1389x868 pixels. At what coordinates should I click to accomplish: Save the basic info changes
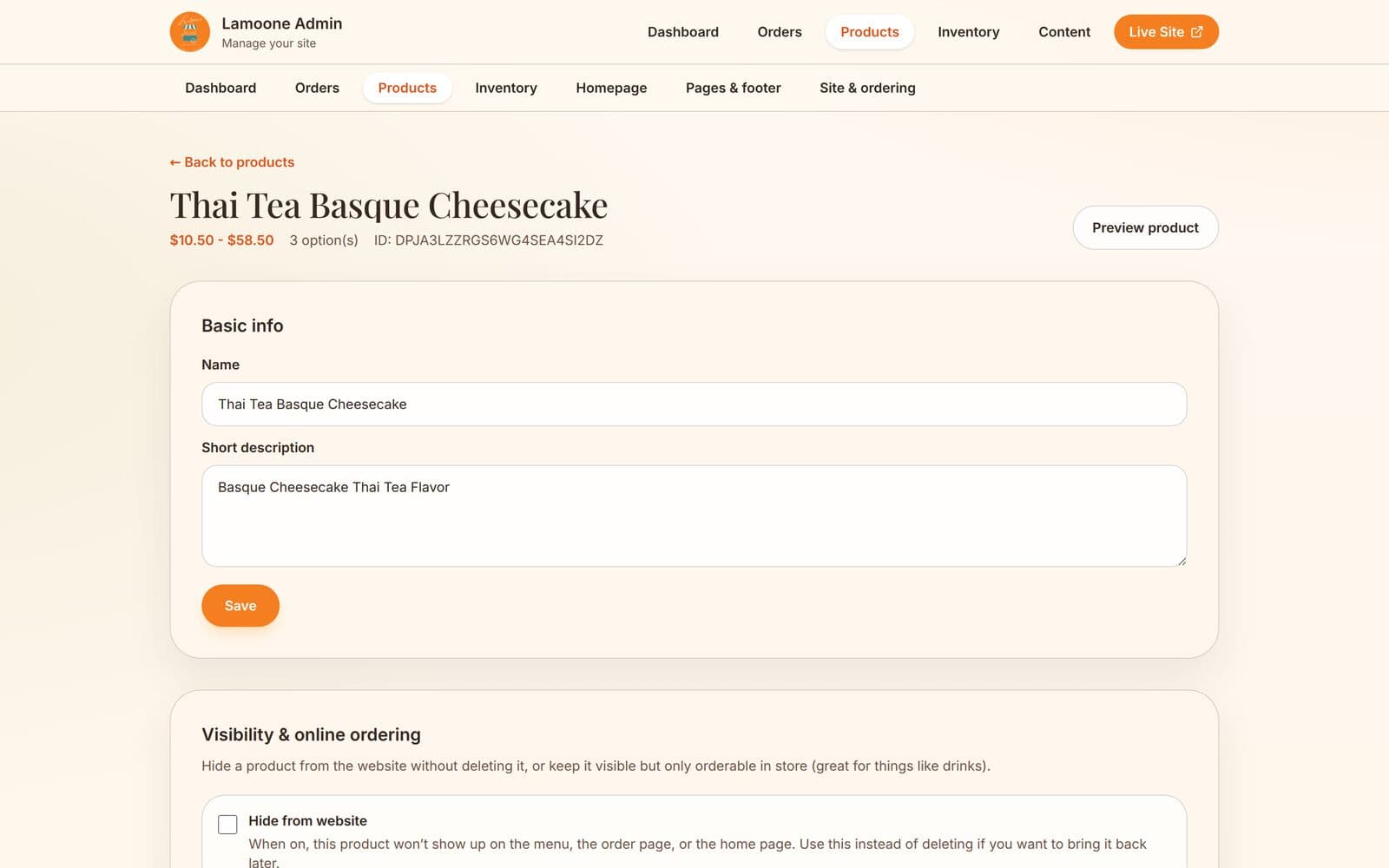[240, 606]
